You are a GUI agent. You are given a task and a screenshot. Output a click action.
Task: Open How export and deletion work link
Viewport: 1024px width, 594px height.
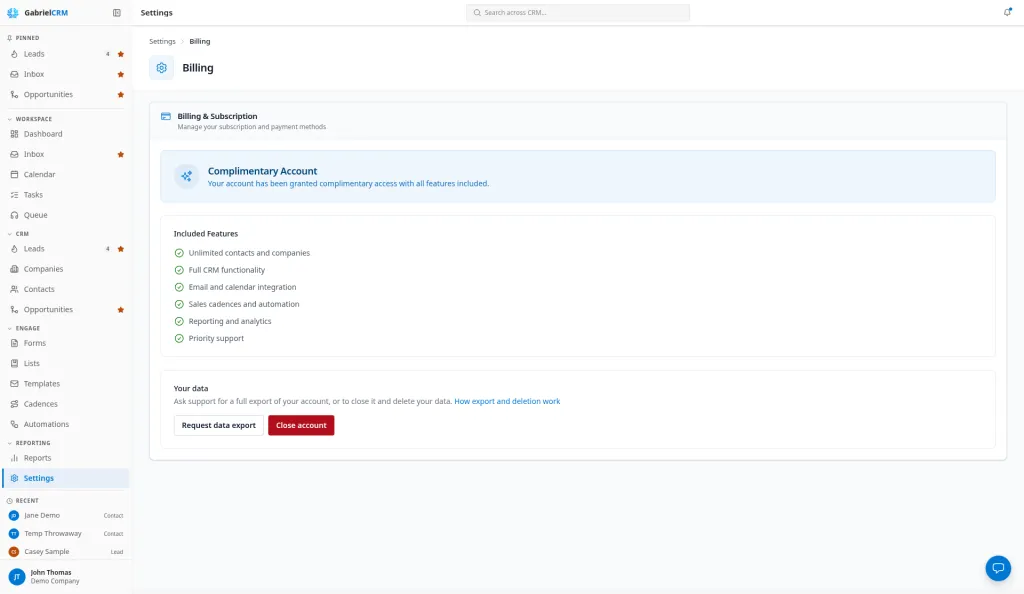point(507,401)
